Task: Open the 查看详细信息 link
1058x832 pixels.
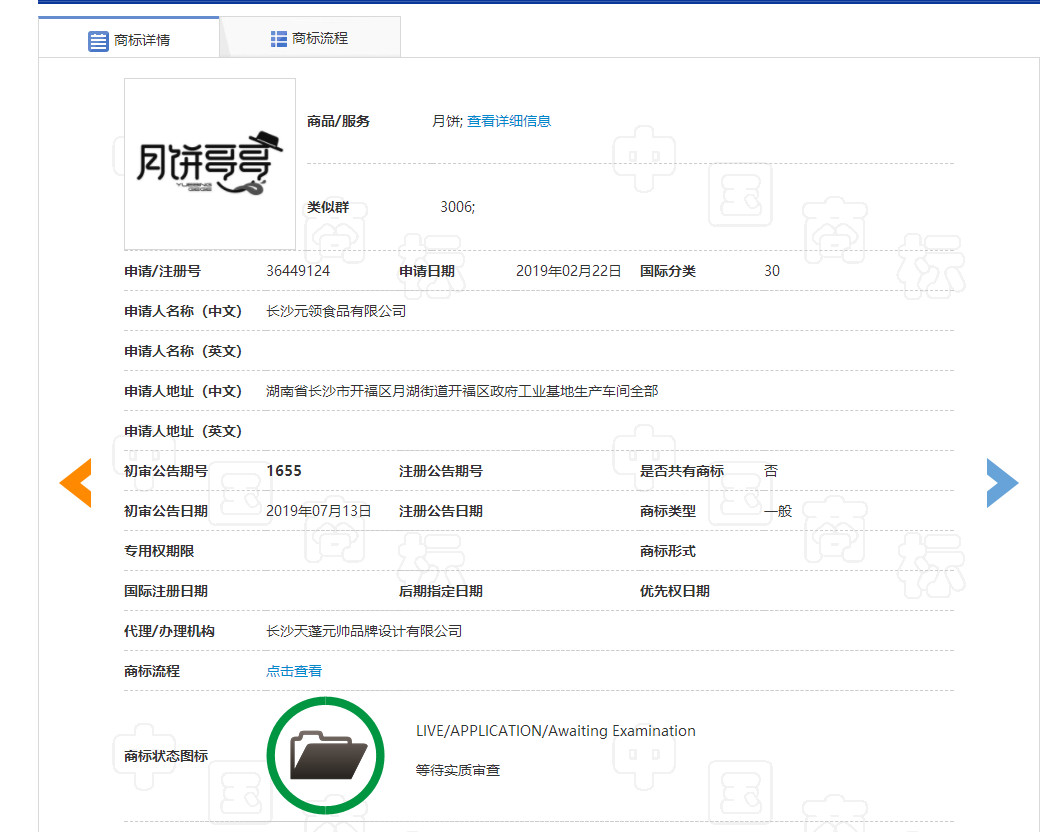Action: coord(509,121)
